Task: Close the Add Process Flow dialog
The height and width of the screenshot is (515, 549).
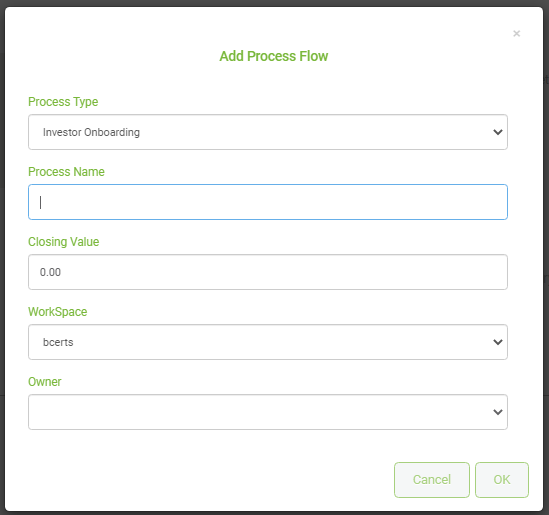Action: point(516,34)
